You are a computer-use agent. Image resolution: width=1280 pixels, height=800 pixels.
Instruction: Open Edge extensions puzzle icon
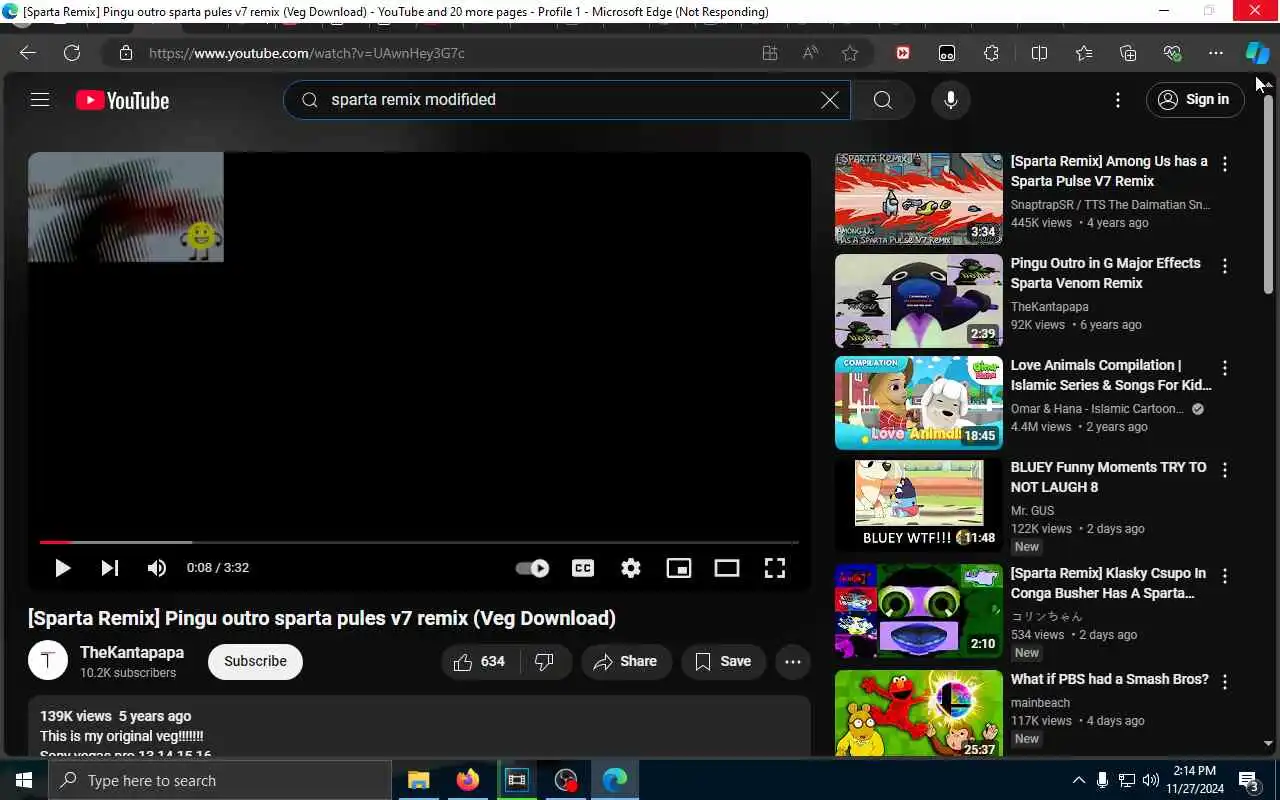click(991, 53)
